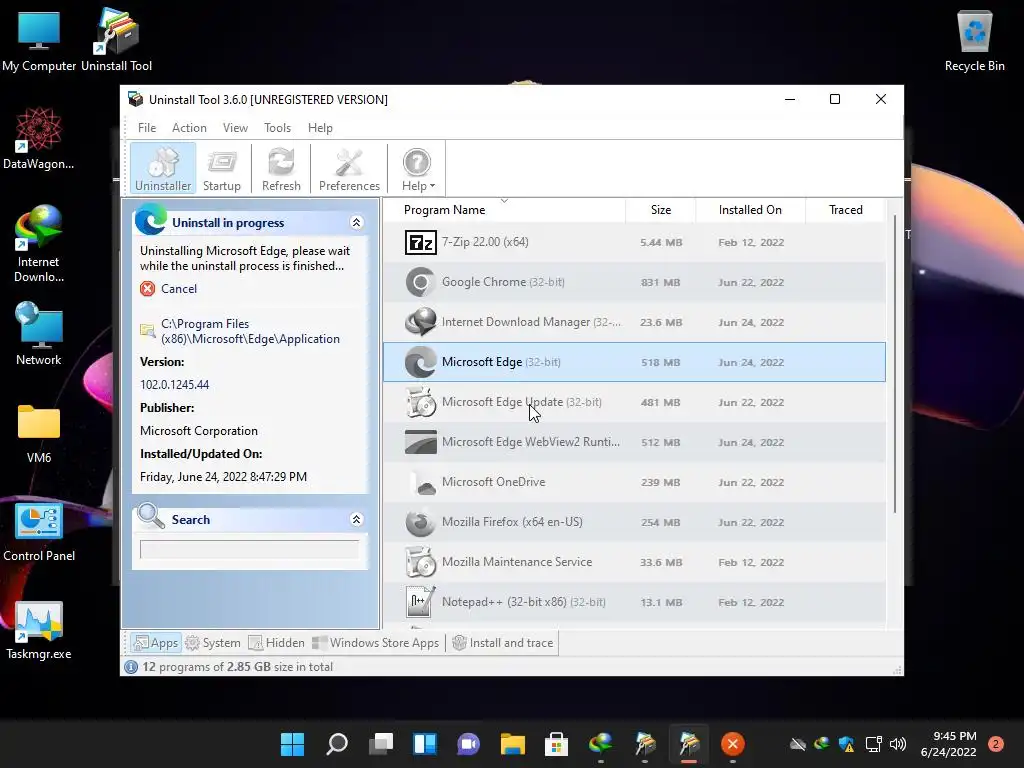Screen dimensions: 1024x768
Task: Open the Windows Start button
Action: point(292,744)
